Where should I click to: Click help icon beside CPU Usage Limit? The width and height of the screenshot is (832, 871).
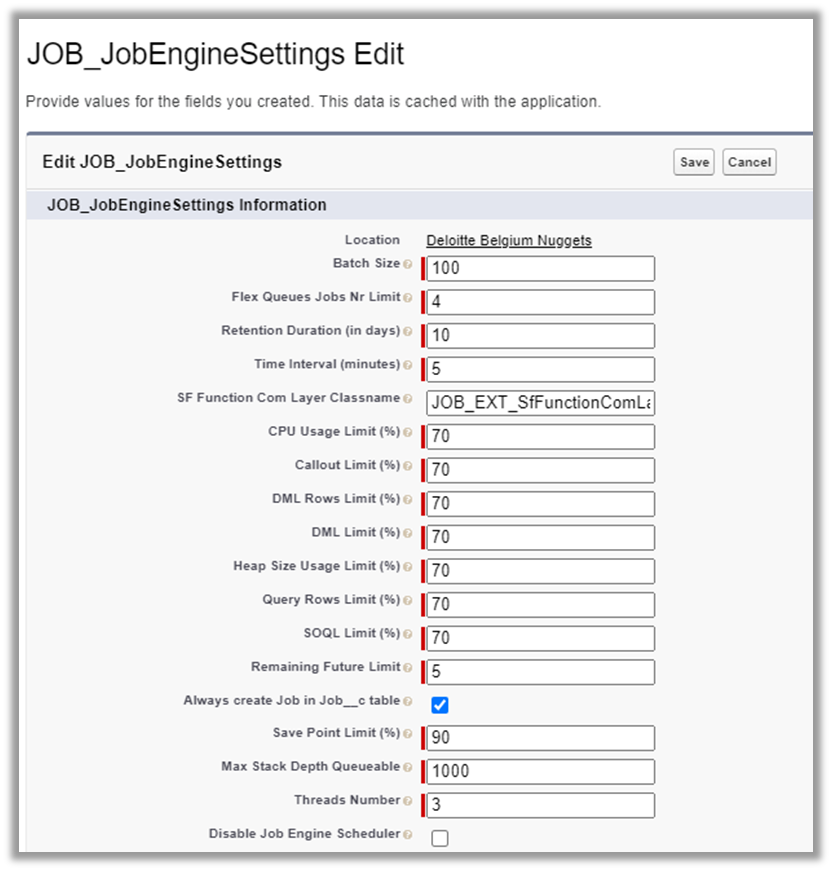click(x=407, y=432)
